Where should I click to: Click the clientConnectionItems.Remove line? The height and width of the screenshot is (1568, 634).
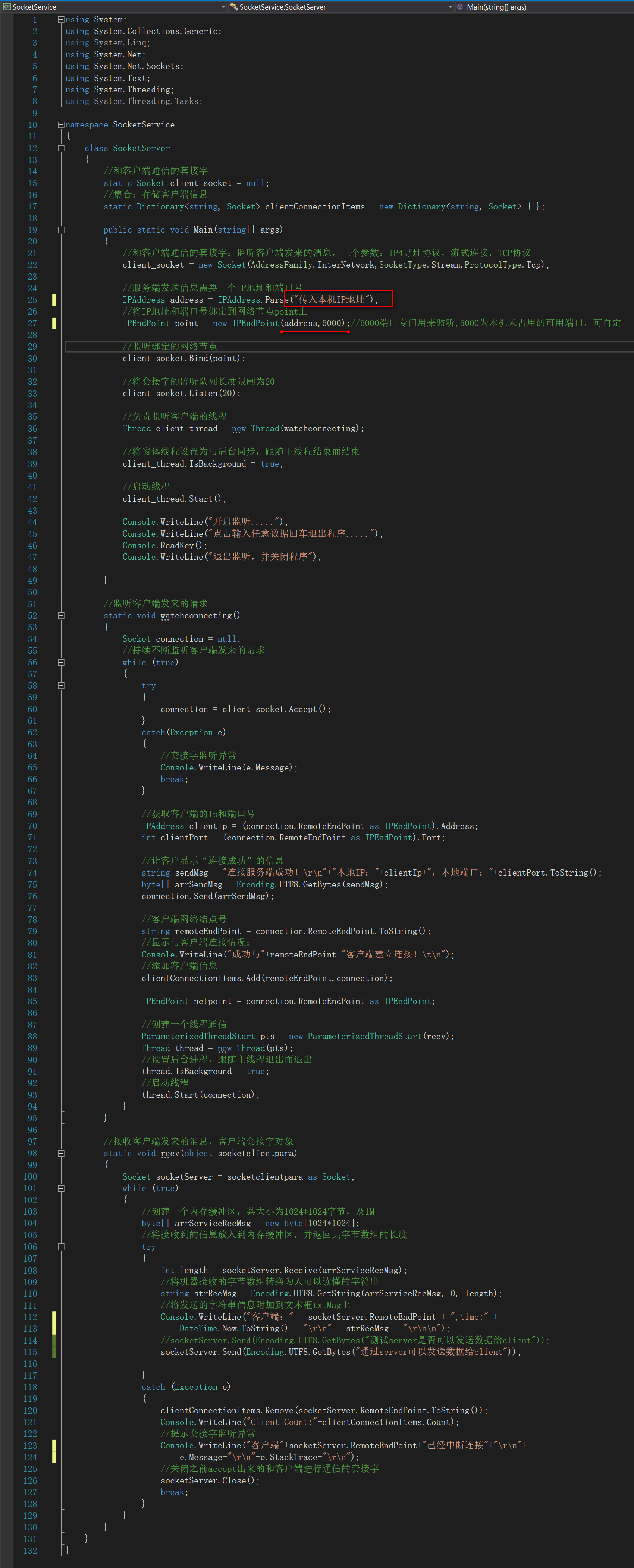click(x=324, y=1410)
